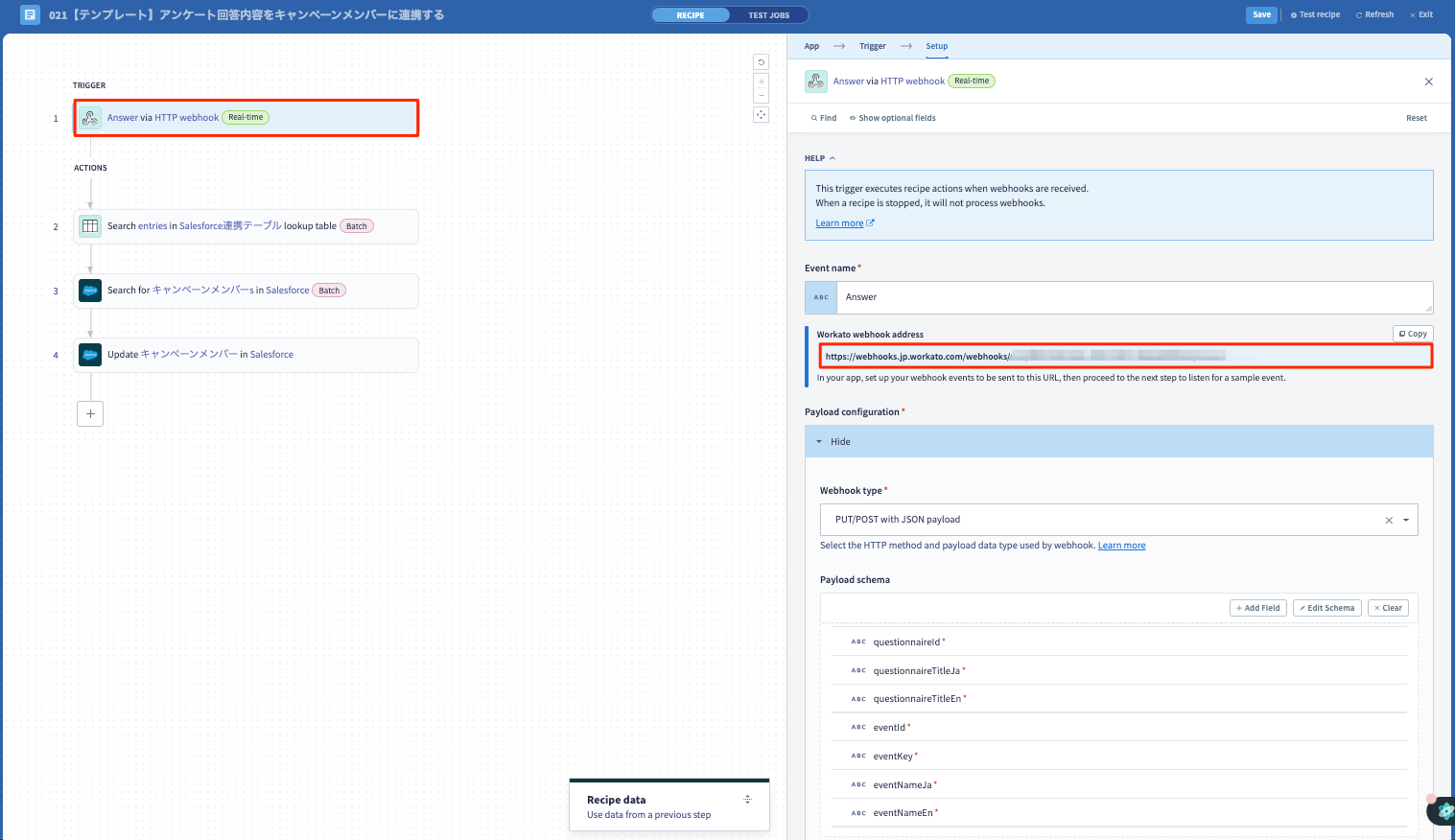Switch to the RECIPE view tab

coord(691,15)
